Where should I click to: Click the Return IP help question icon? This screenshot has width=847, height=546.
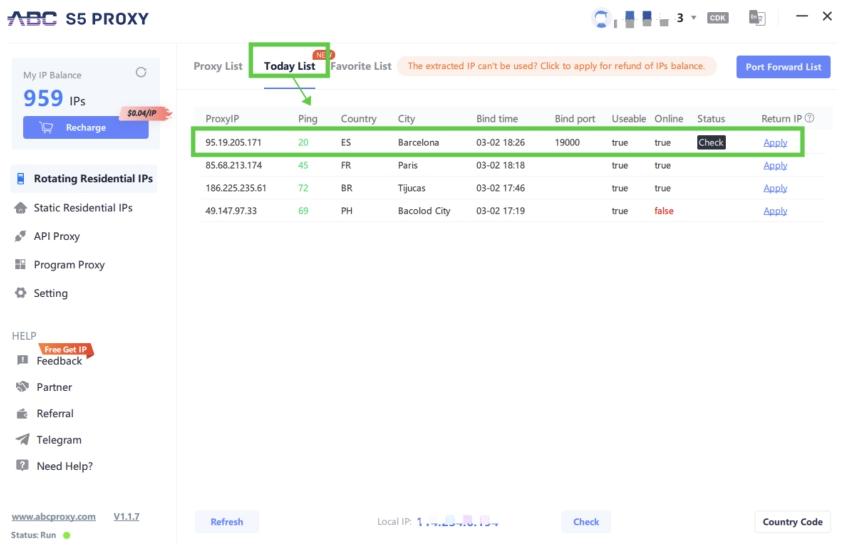[x=809, y=118]
